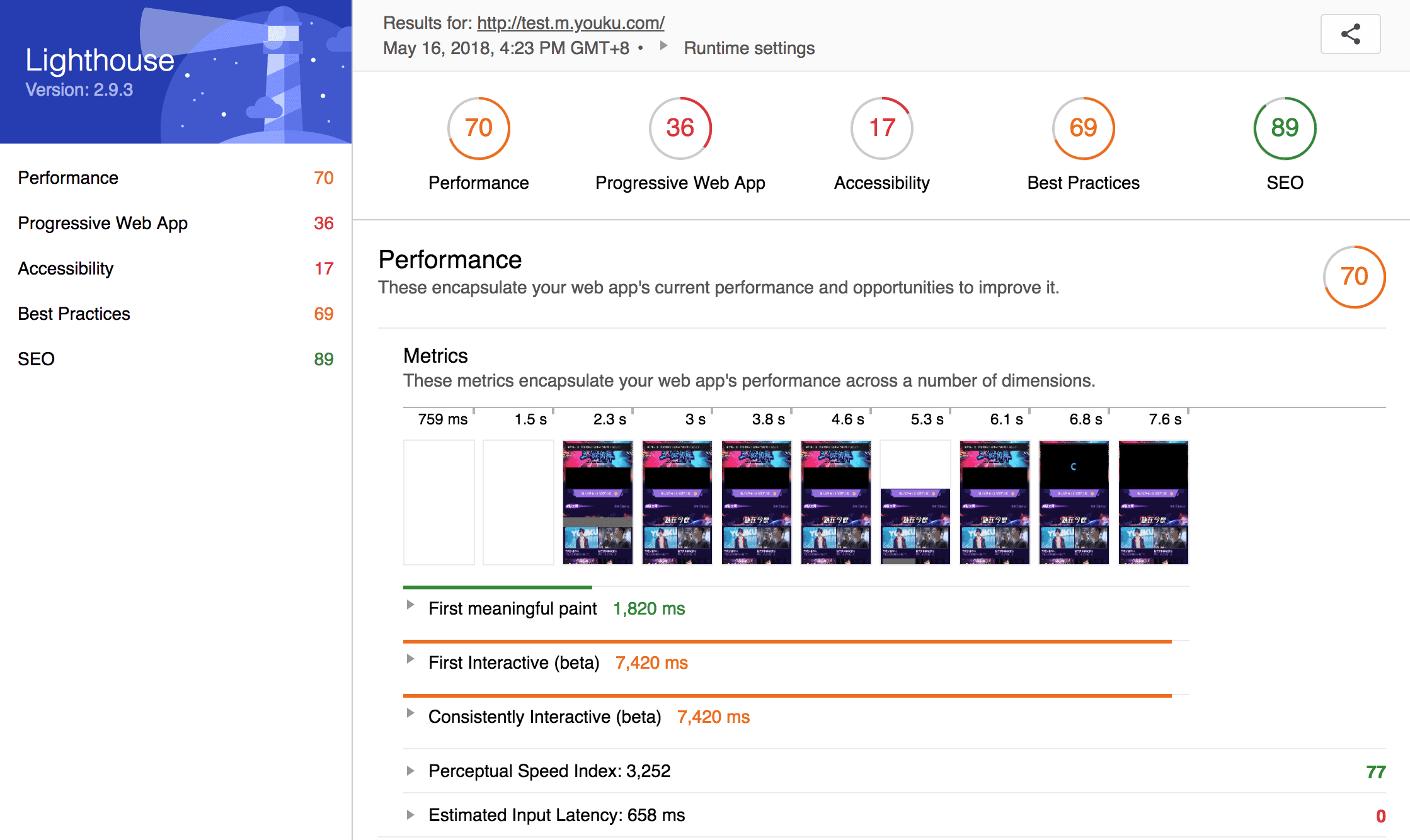Go to SEO section in sidebar
This screenshot has width=1410, height=840.
[x=36, y=359]
